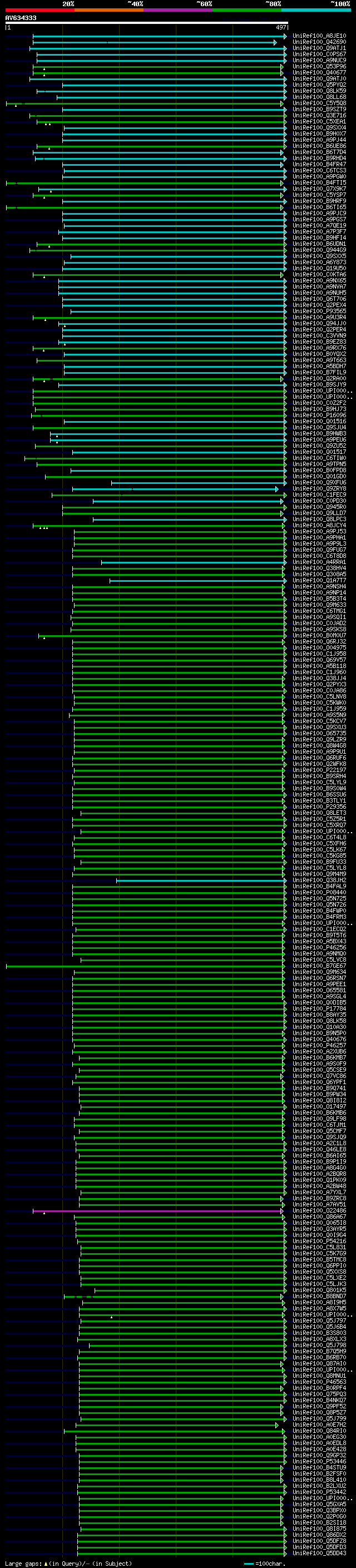356x1568 pixels.
Task: Select the UniRef100_B6TI65 label
Action: click(319, 207)
